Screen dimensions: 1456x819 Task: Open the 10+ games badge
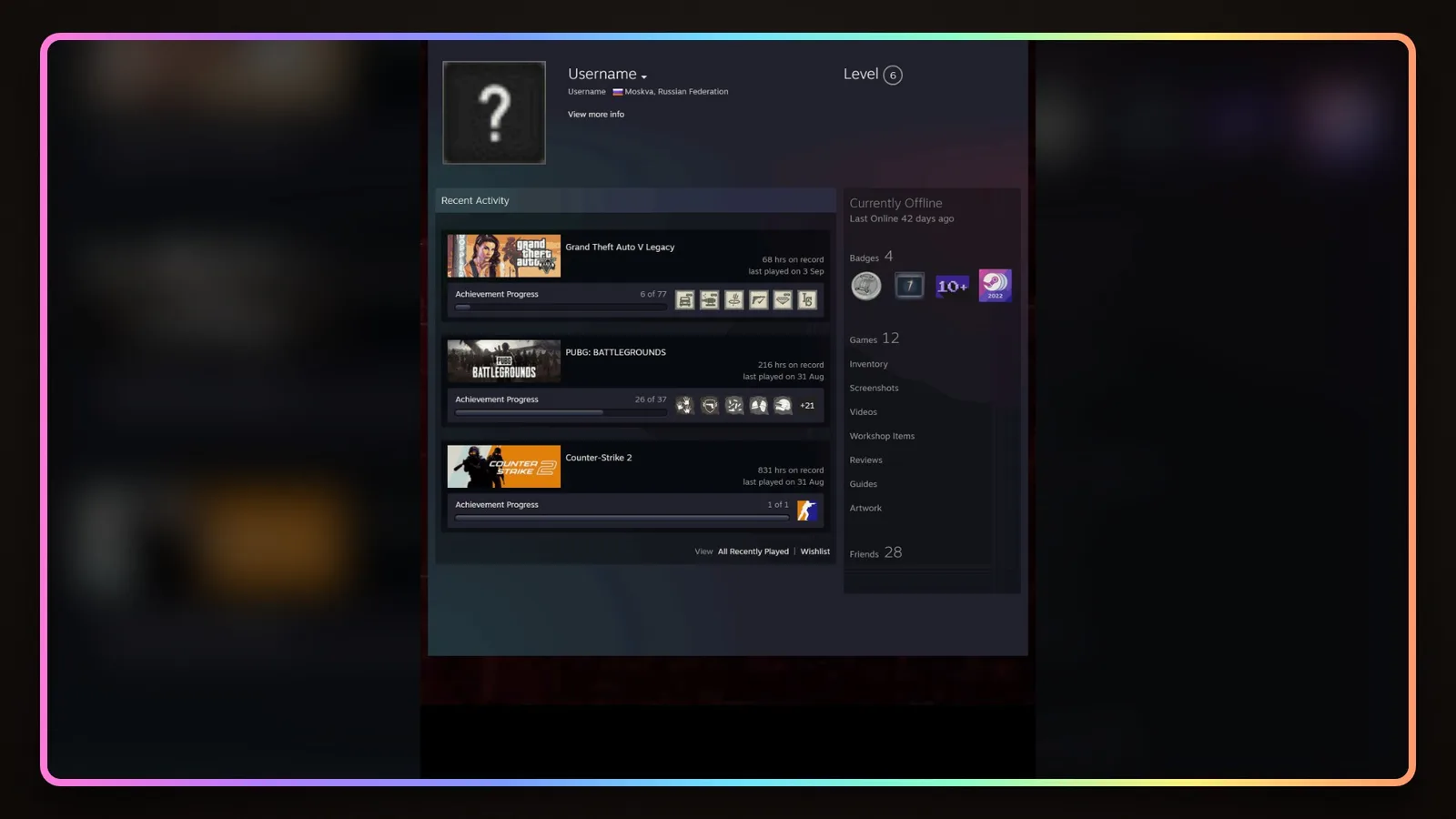pyautogui.click(x=952, y=286)
